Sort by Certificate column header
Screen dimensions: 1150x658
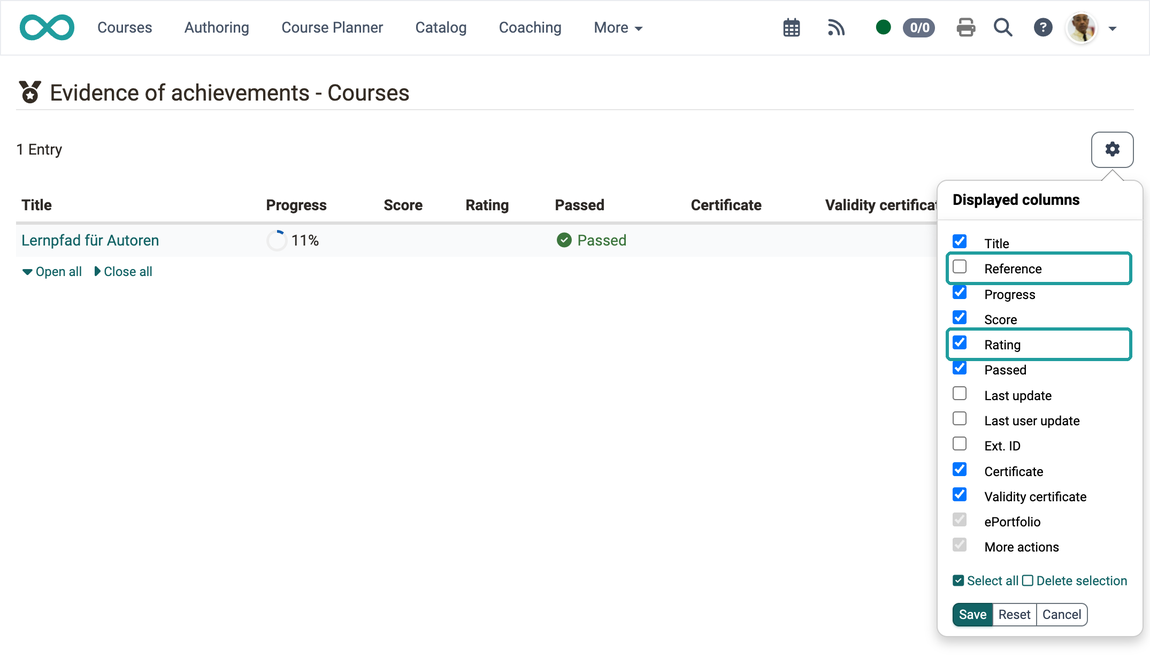coord(726,205)
